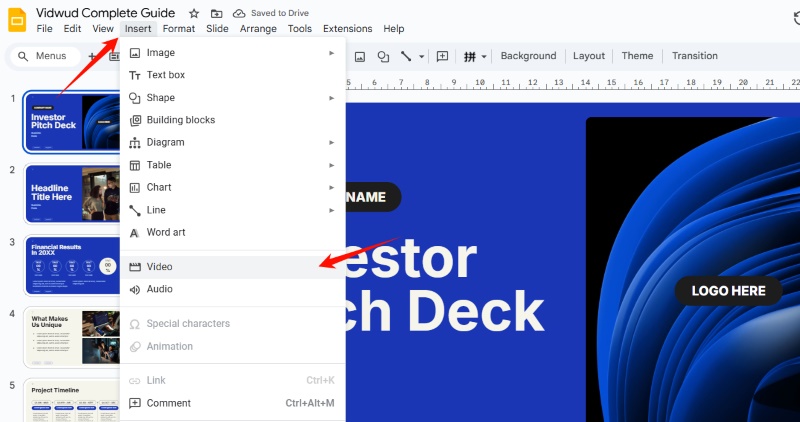Open the Extensions menu
The height and width of the screenshot is (422, 800).
(x=347, y=29)
